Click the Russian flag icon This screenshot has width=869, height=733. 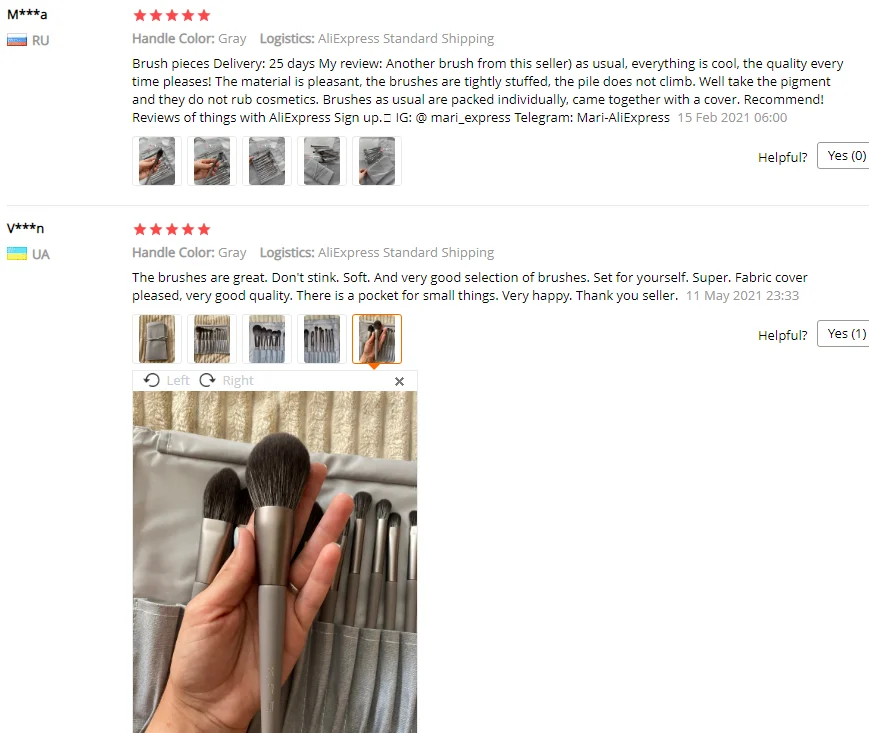tap(17, 40)
